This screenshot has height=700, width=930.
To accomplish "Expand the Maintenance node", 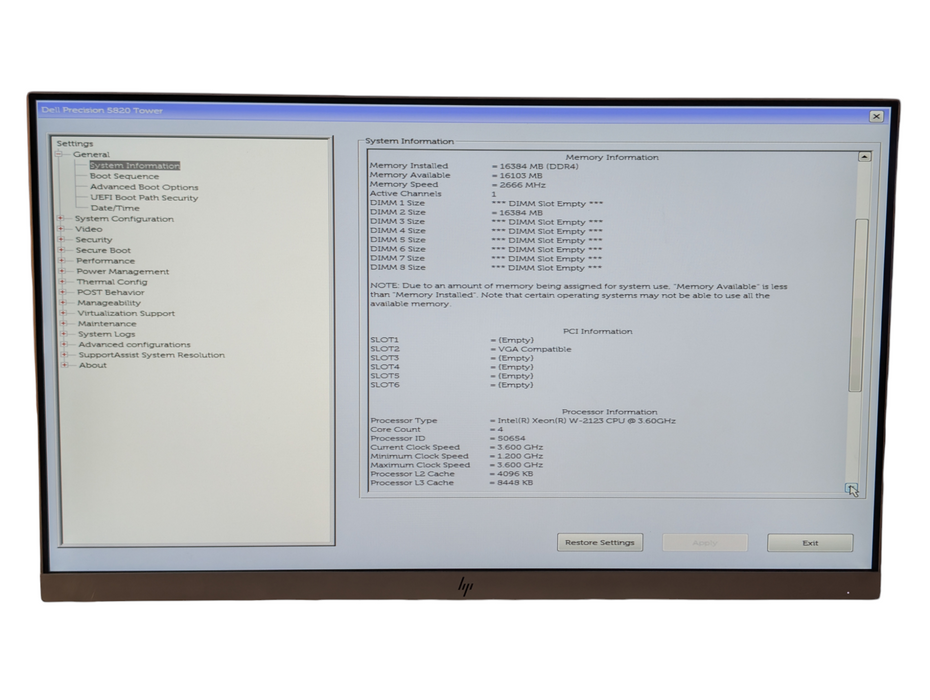I will 63,323.
